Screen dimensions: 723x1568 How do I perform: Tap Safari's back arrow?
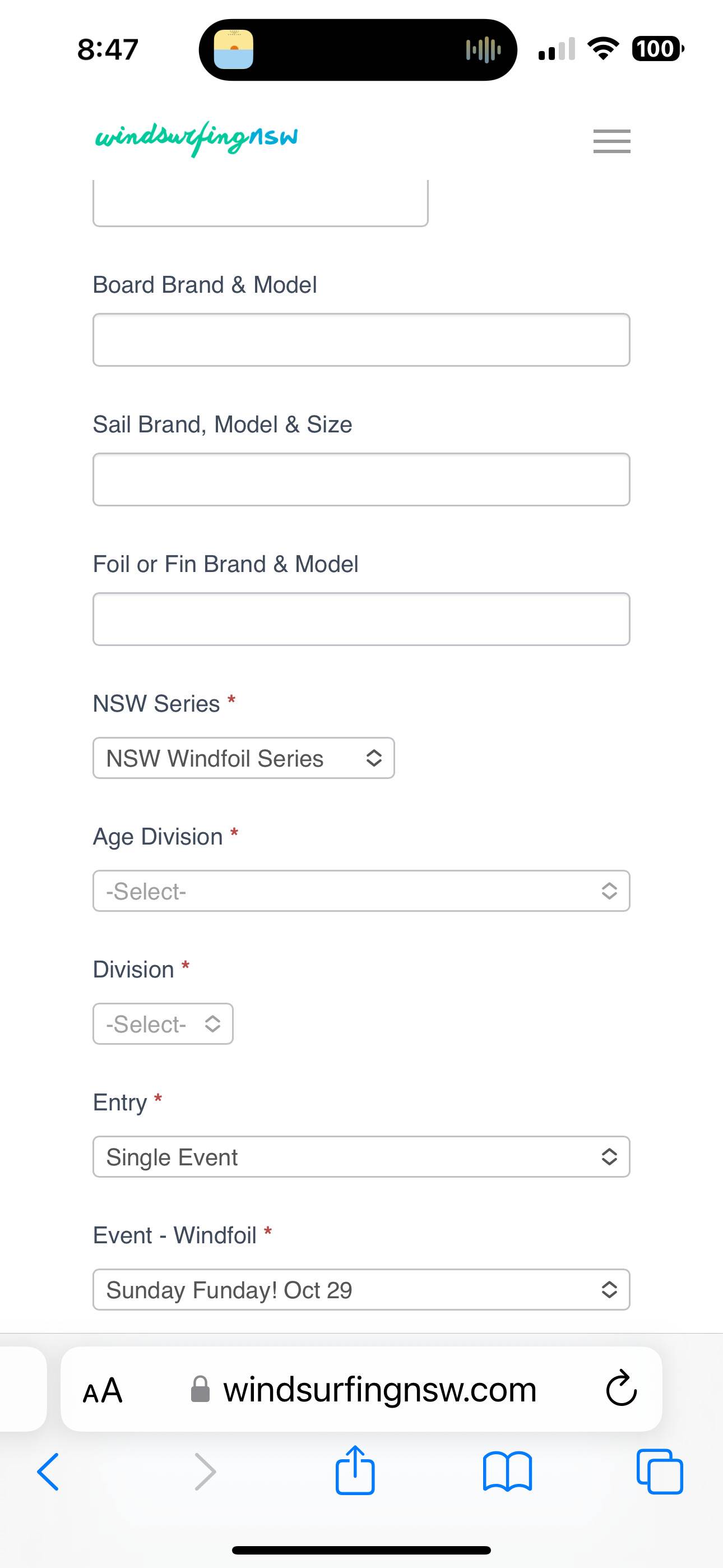(48, 1472)
